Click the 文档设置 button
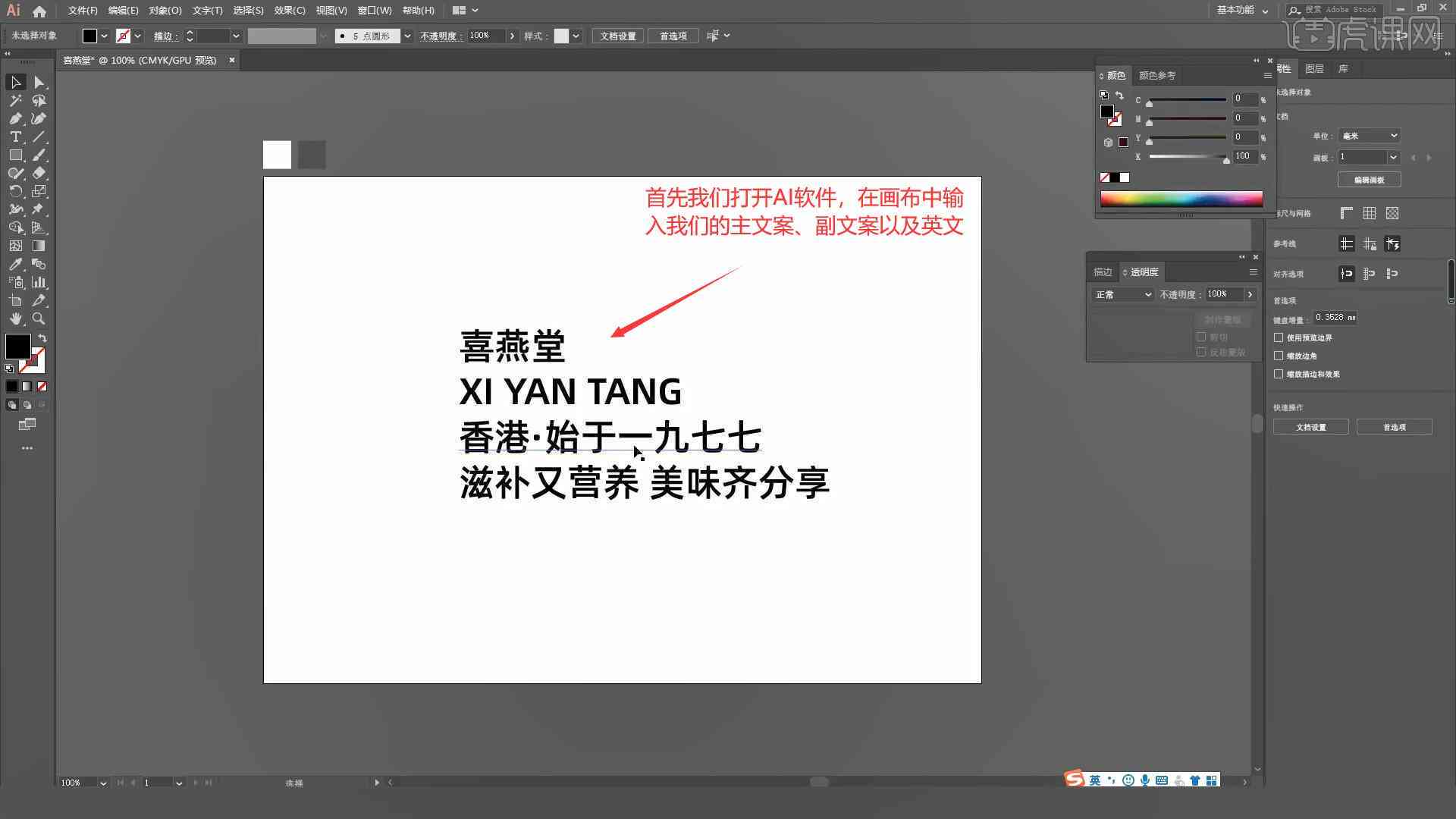The image size is (1456, 819). pyautogui.click(x=1312, y=427)
